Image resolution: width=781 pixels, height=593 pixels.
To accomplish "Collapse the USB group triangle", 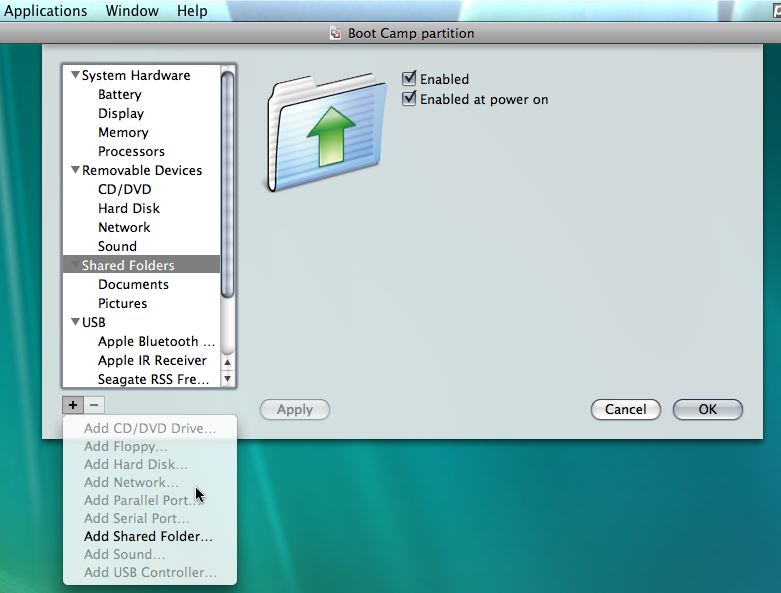I will coord(75,322).
